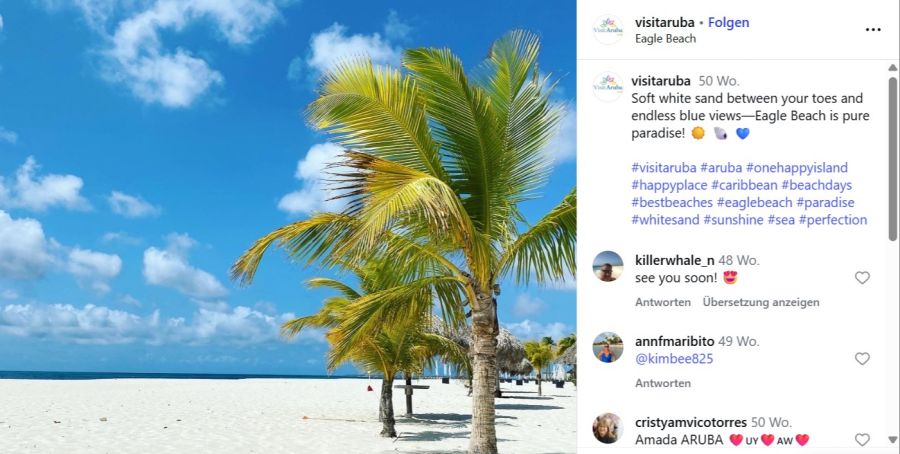Open annfmaribito profile avatar
Screen dimensions: 900x454
pyautogui.click(x=608, y=347)
